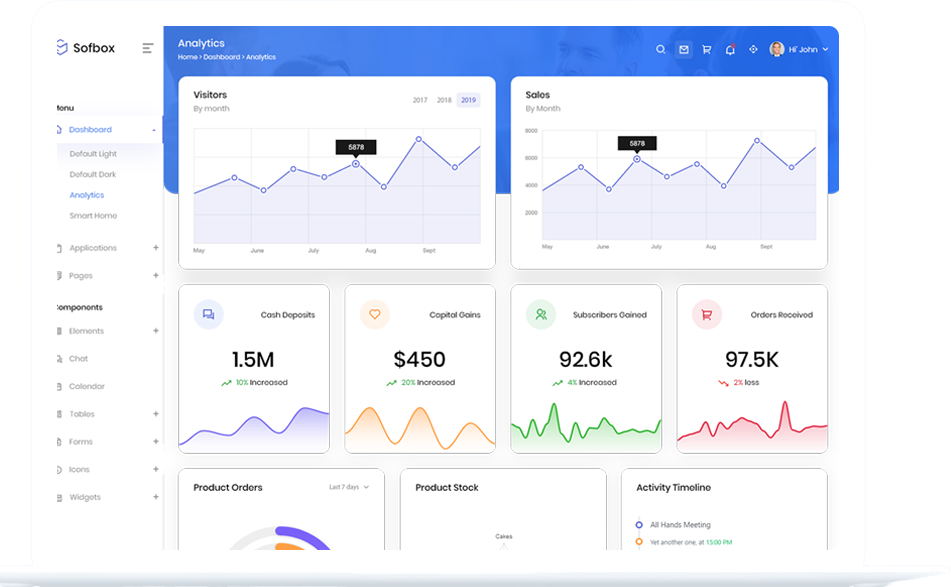Click the target settings icon in header
The height and width of the screenshot is (587, 951).
tap(753, 49)
